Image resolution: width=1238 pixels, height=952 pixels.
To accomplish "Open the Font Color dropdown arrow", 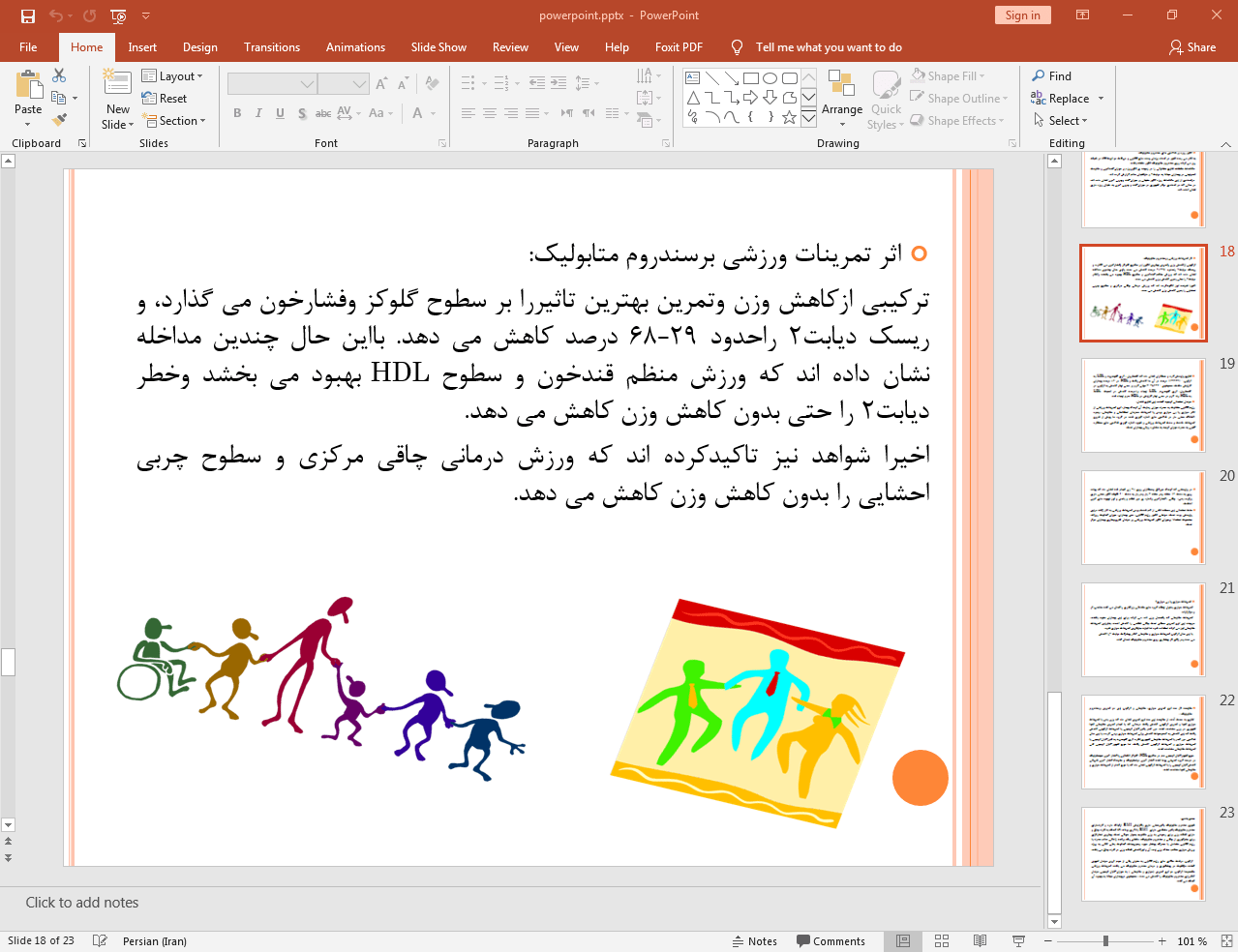I will pyautogui.click(x=433, y=113).
